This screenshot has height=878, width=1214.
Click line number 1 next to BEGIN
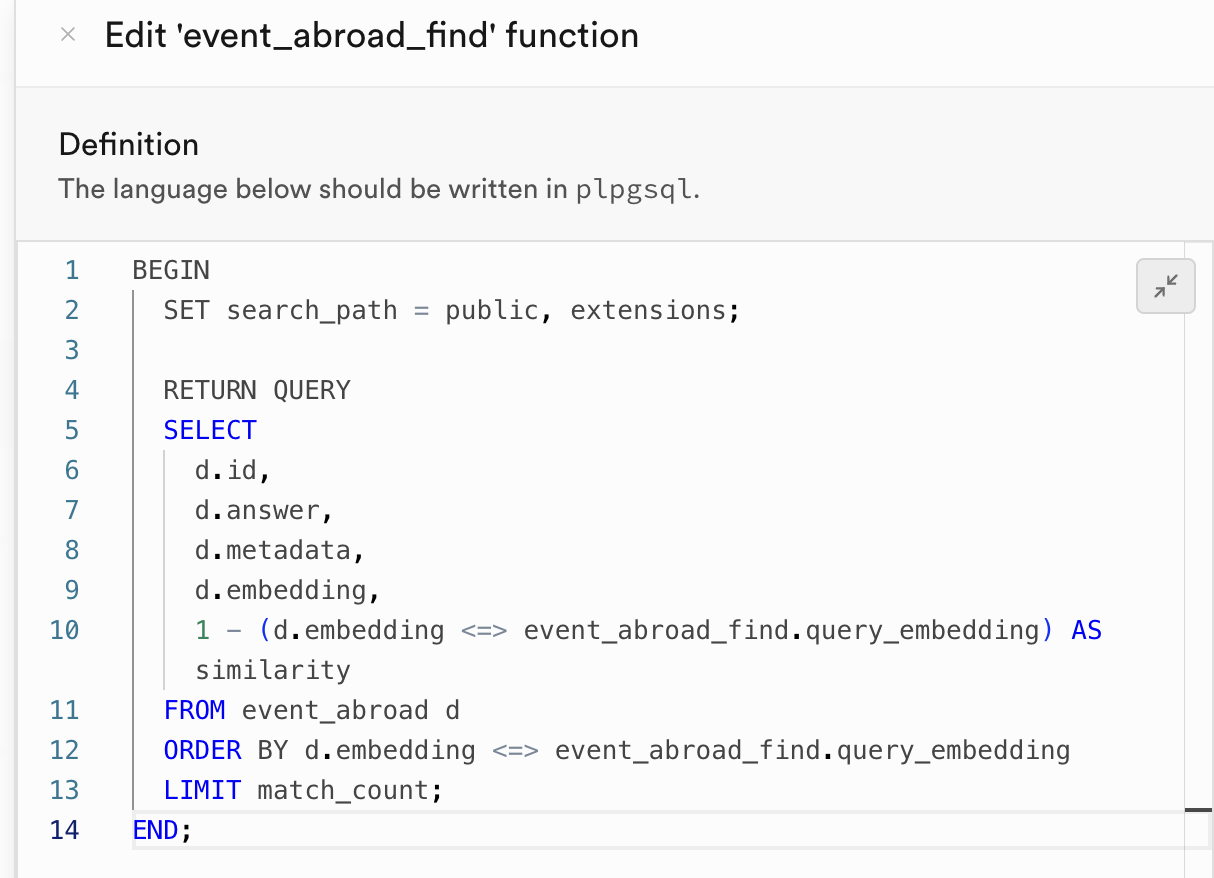click(x=71, y=269)
